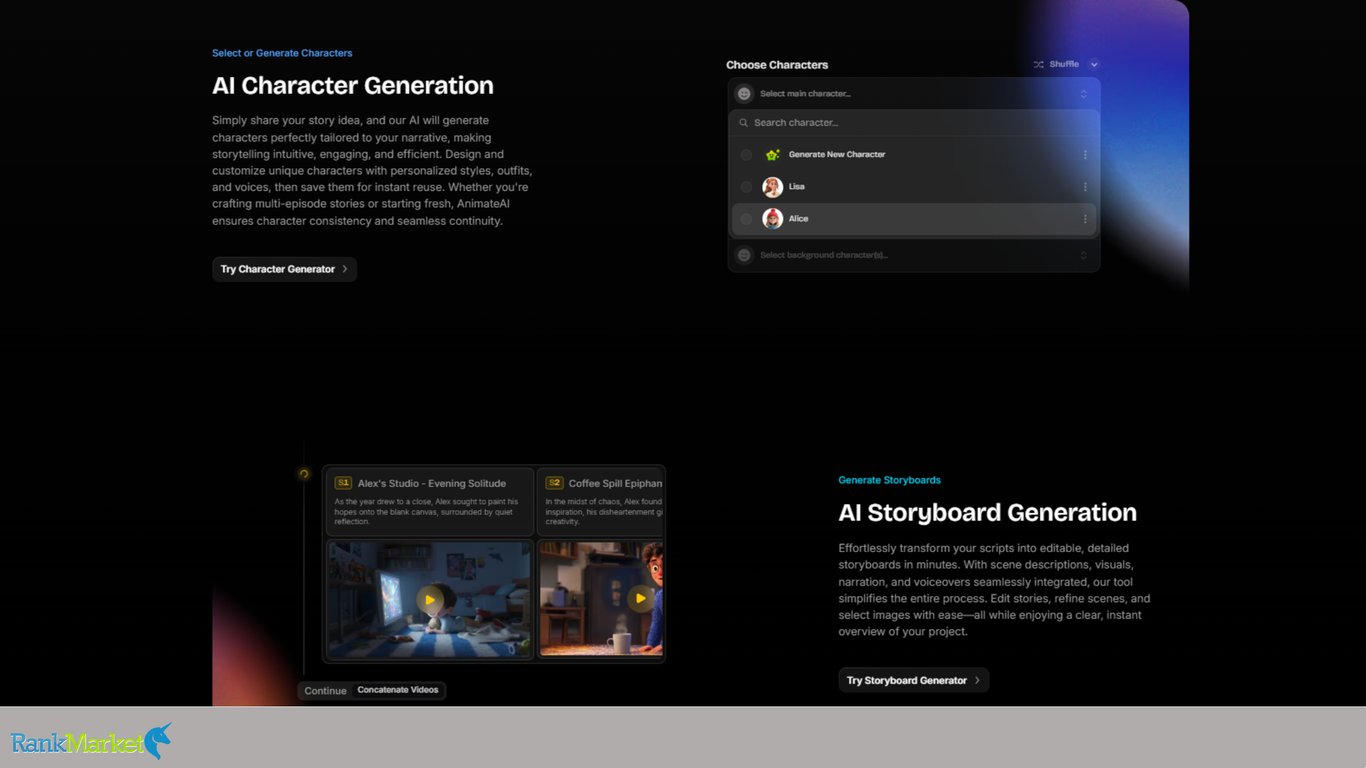This screenshot has width=1366, height=768.
Task: Click Lisa's avatar picture
Action: [772, 187]
